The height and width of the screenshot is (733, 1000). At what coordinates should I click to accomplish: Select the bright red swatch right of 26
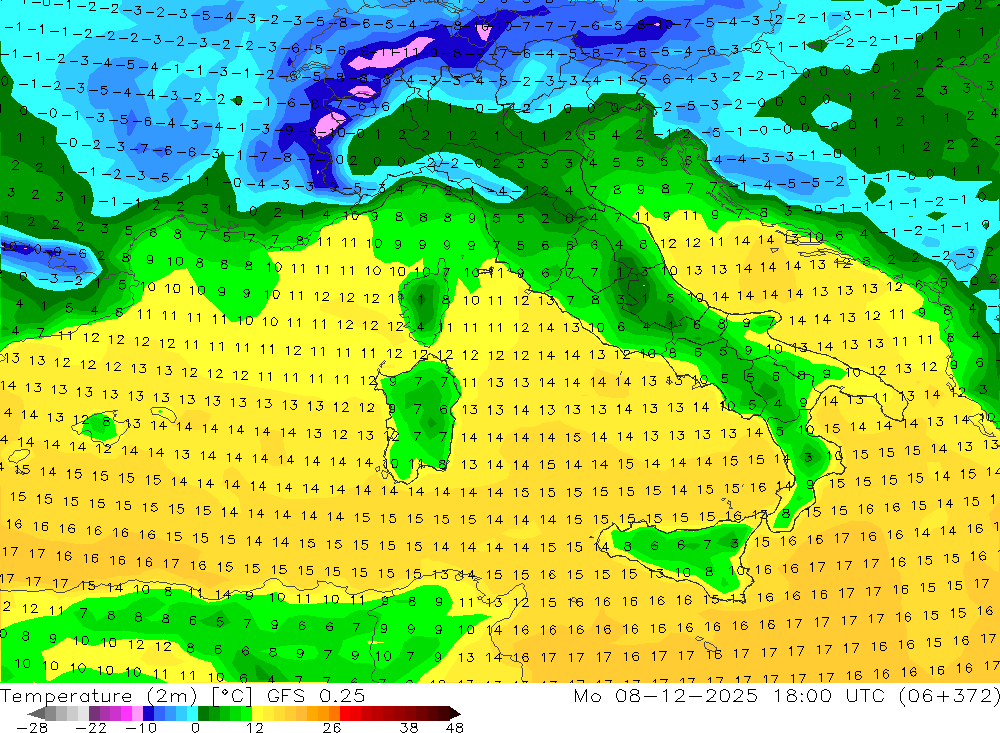point(345,713)
